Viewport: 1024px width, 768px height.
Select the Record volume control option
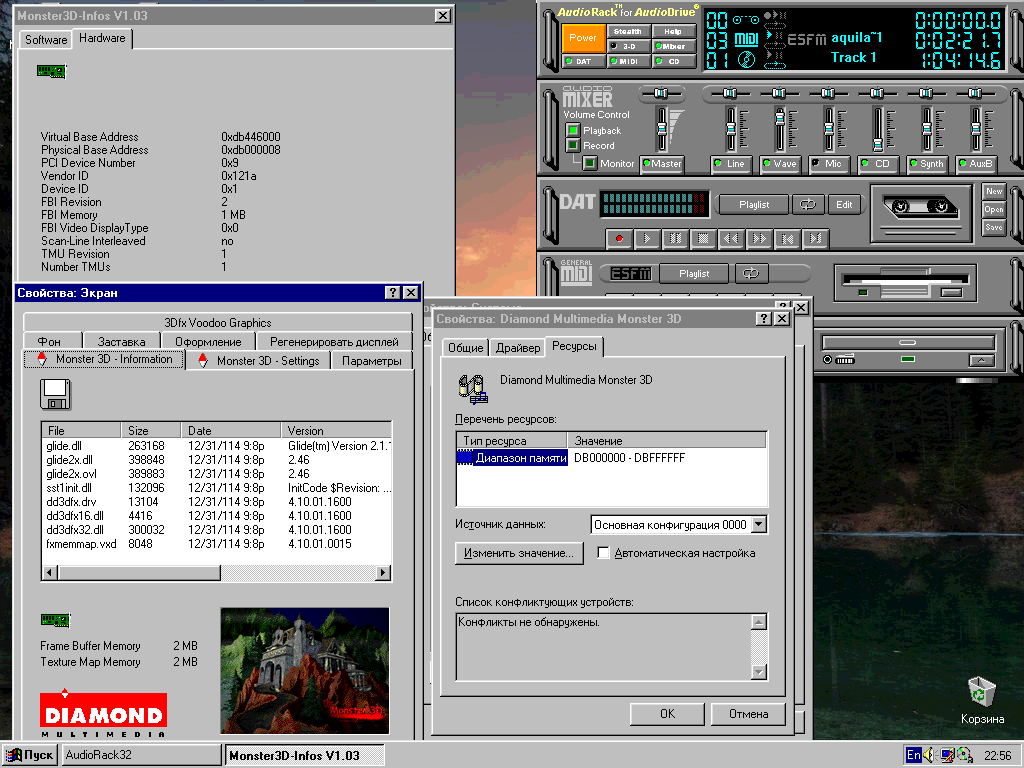tap(573, 146)
